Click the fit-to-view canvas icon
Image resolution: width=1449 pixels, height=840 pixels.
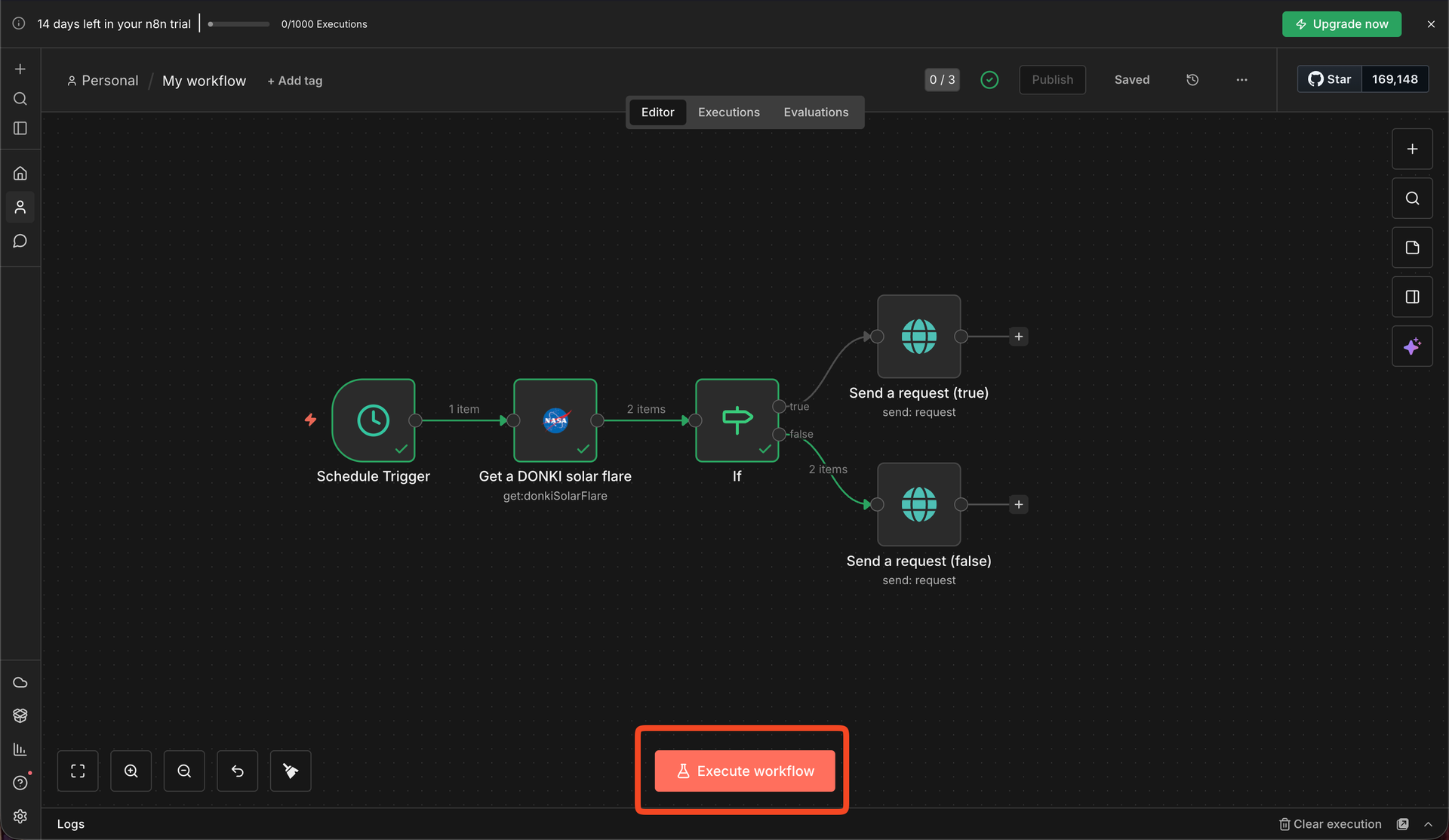click(78, 771)
